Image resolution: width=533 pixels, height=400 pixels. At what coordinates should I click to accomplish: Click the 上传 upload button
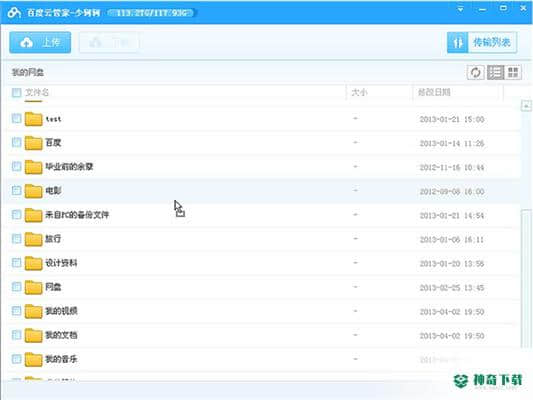(x=40, y=42)
